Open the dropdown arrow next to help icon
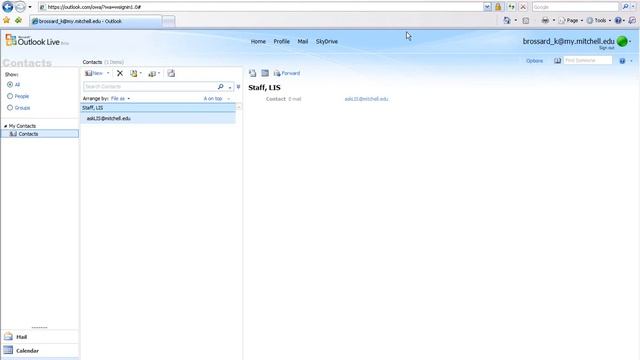Screen dimensions: 640x360 (631, 61)
